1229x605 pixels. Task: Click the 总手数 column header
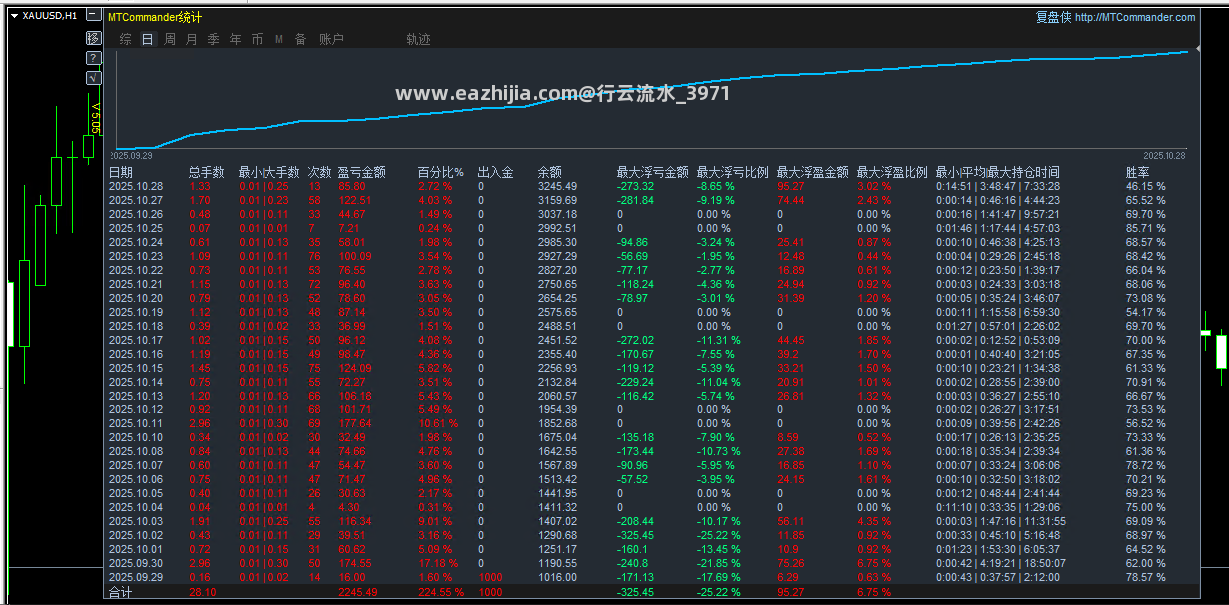click(206, 173)
